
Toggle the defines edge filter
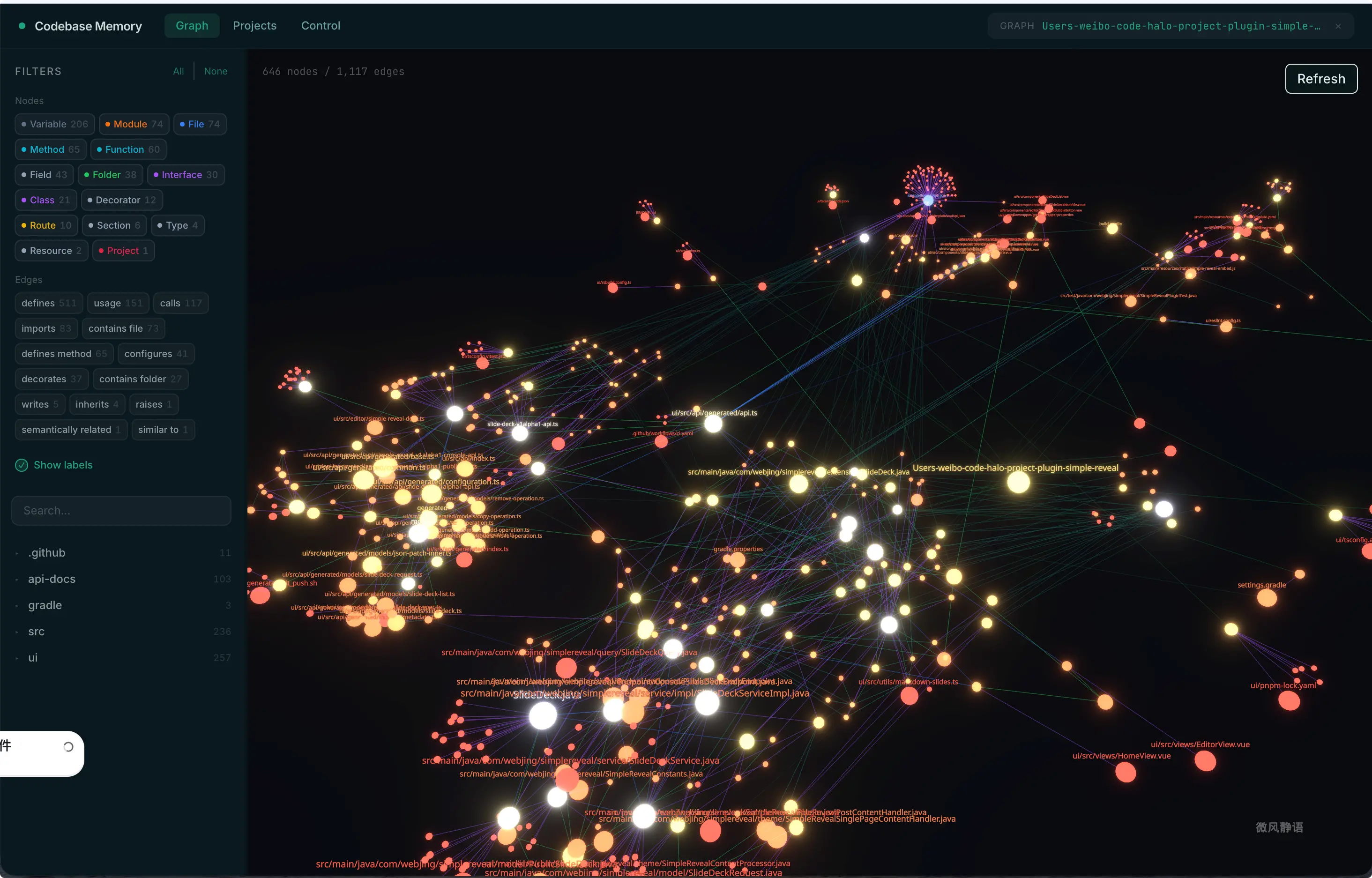point(49,303)
